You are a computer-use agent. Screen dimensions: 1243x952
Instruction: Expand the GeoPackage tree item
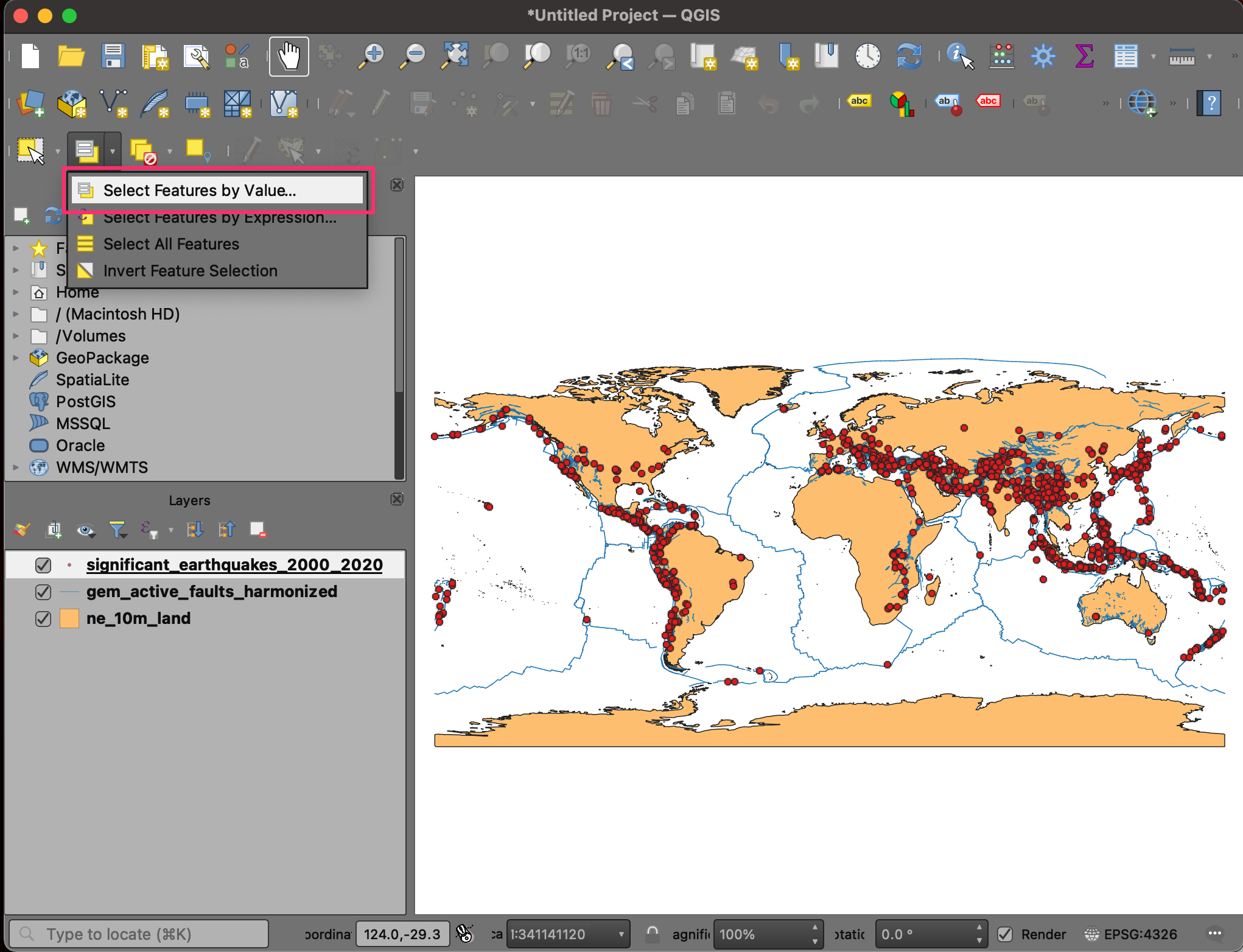click(16, 358)
